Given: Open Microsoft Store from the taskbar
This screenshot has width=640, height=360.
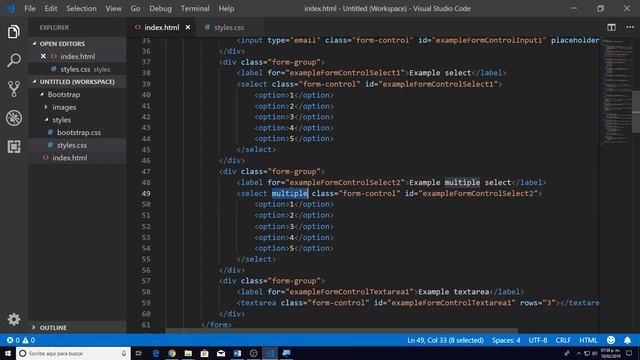Looking at the screenshot, I should 204,353.
